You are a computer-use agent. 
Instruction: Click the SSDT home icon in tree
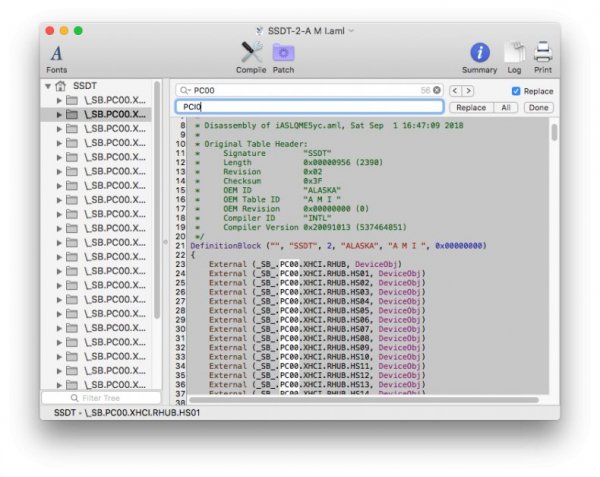point(62,86)
